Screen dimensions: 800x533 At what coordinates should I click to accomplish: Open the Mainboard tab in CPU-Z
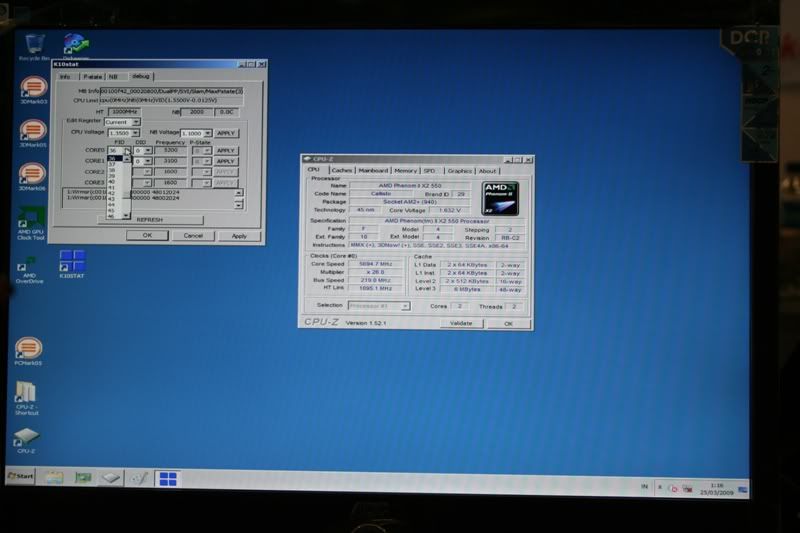(x=373, y=170)
